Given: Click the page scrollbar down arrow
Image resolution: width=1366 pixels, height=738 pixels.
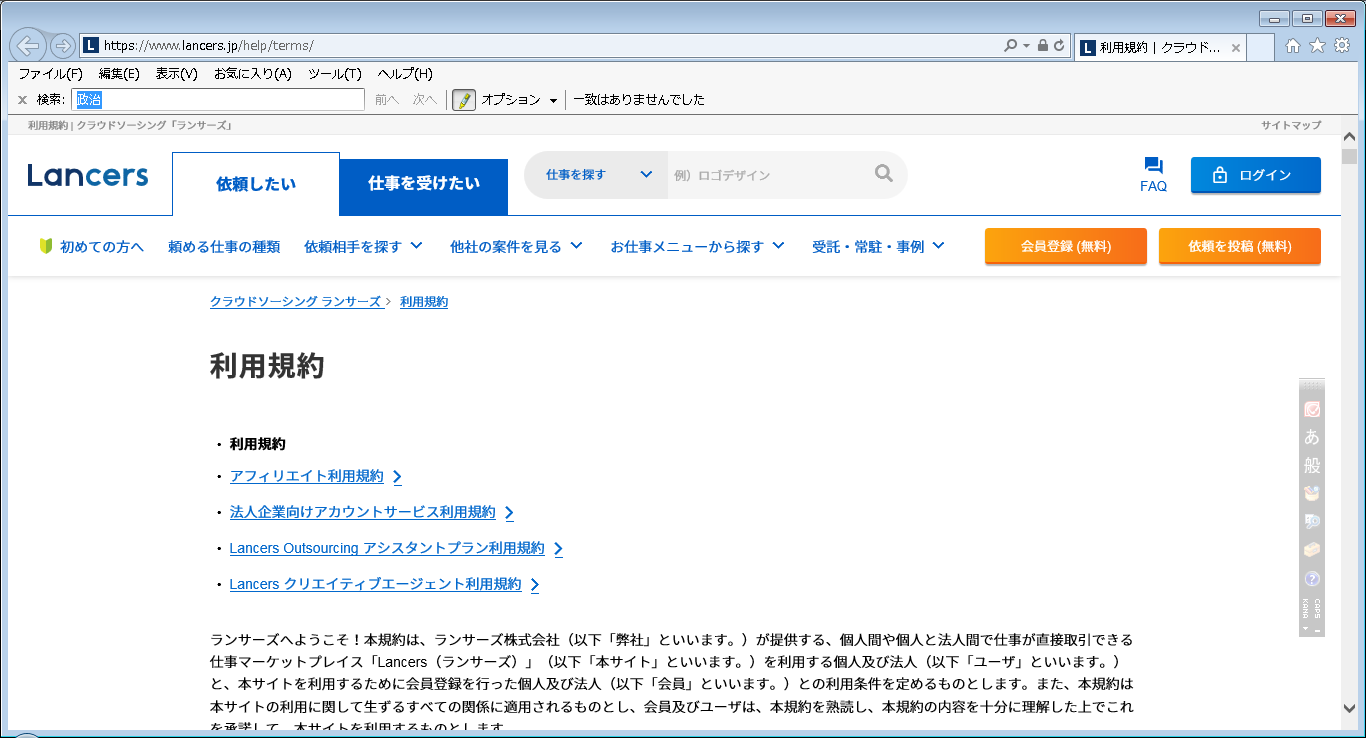Looking at the screenshot, I should (1349, 708).
